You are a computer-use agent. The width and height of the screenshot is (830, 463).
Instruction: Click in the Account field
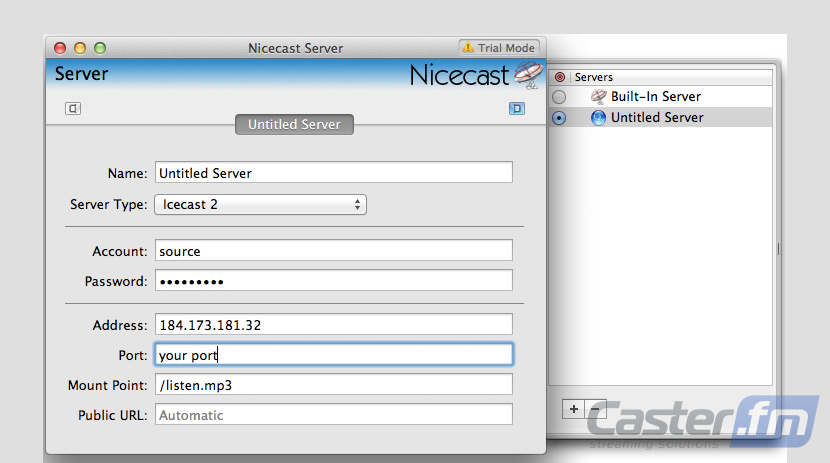pos(333,250)
